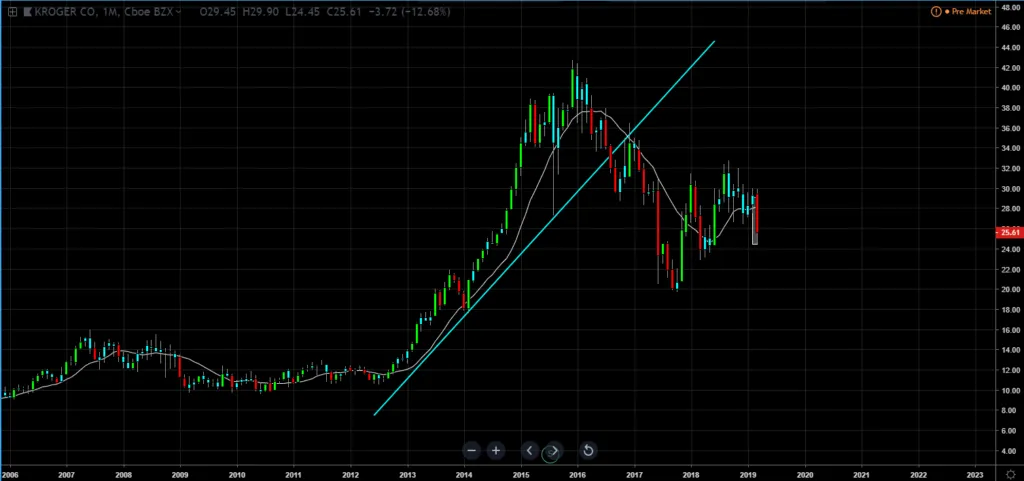Click the C25.61 close value
The image size is (1024, 481).
click(x=344, y=12)
